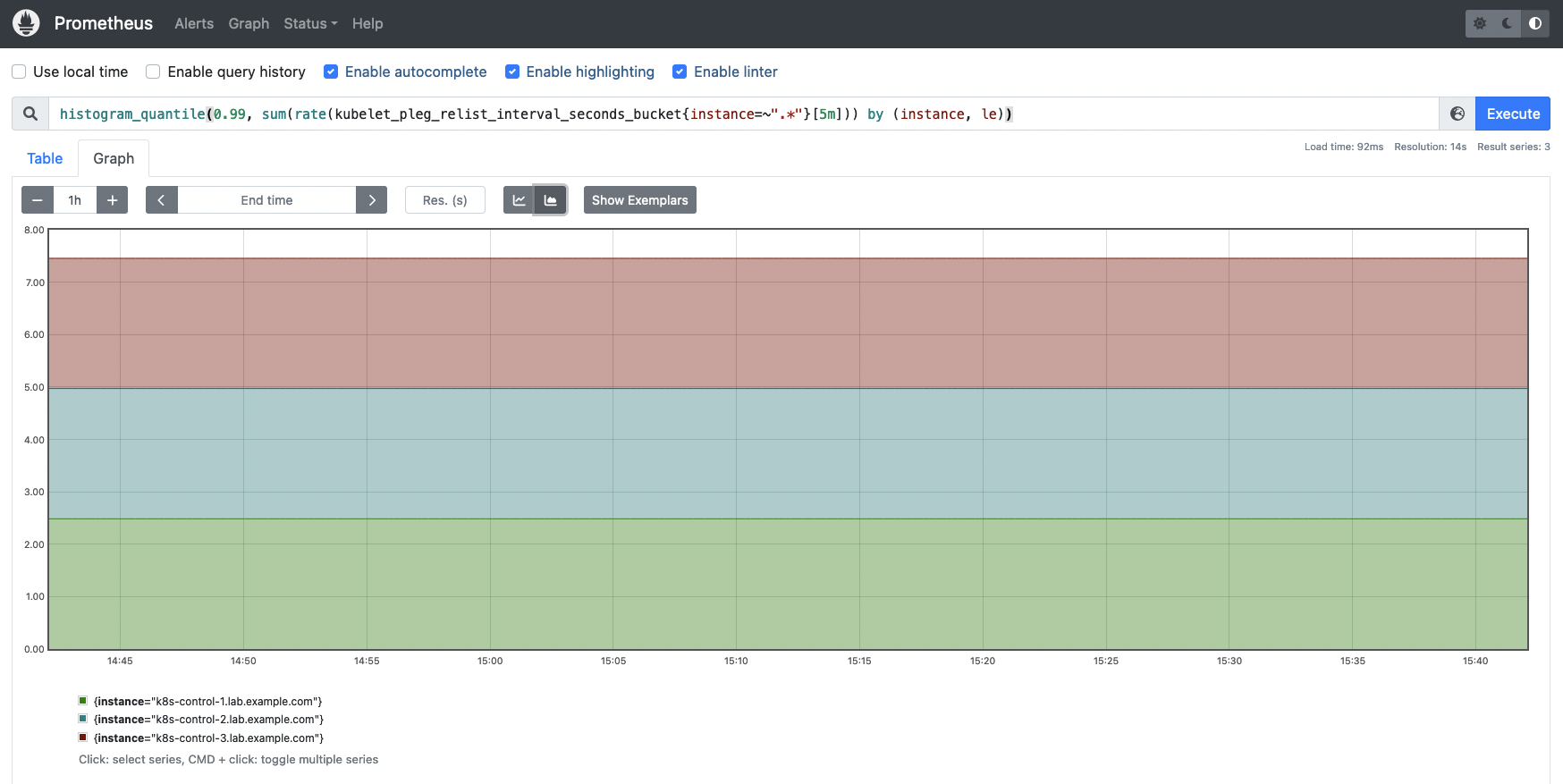Click the Resolution: 14s text
Viewport: 1563px width, 784px height.
pos(1431,147)
